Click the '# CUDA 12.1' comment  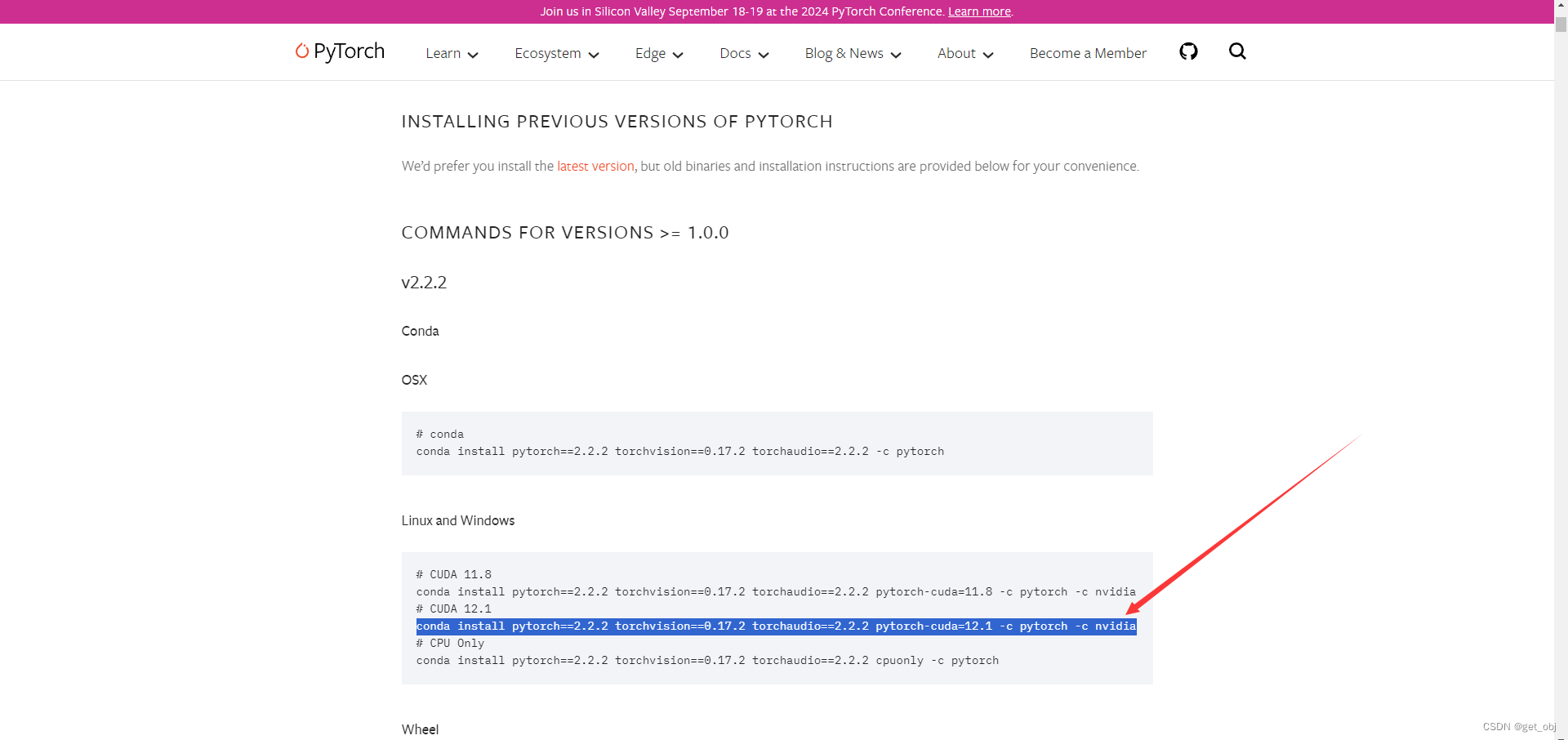[454, 608]
